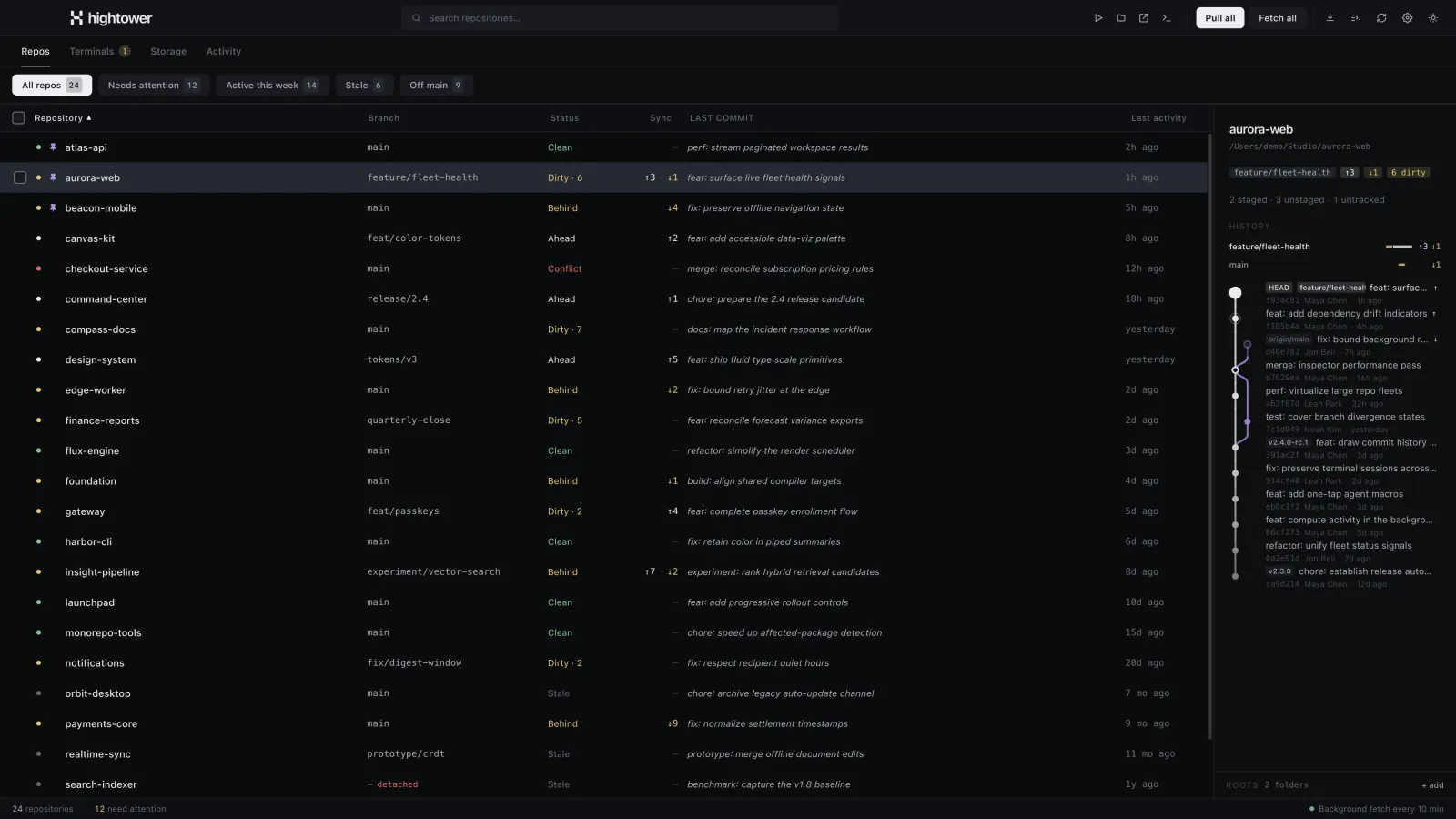The height and width of the screenshot is (819, 1456).
Task: Click the v2.4.0-rc.1 tag in history
Action: tap(1289, 443)
